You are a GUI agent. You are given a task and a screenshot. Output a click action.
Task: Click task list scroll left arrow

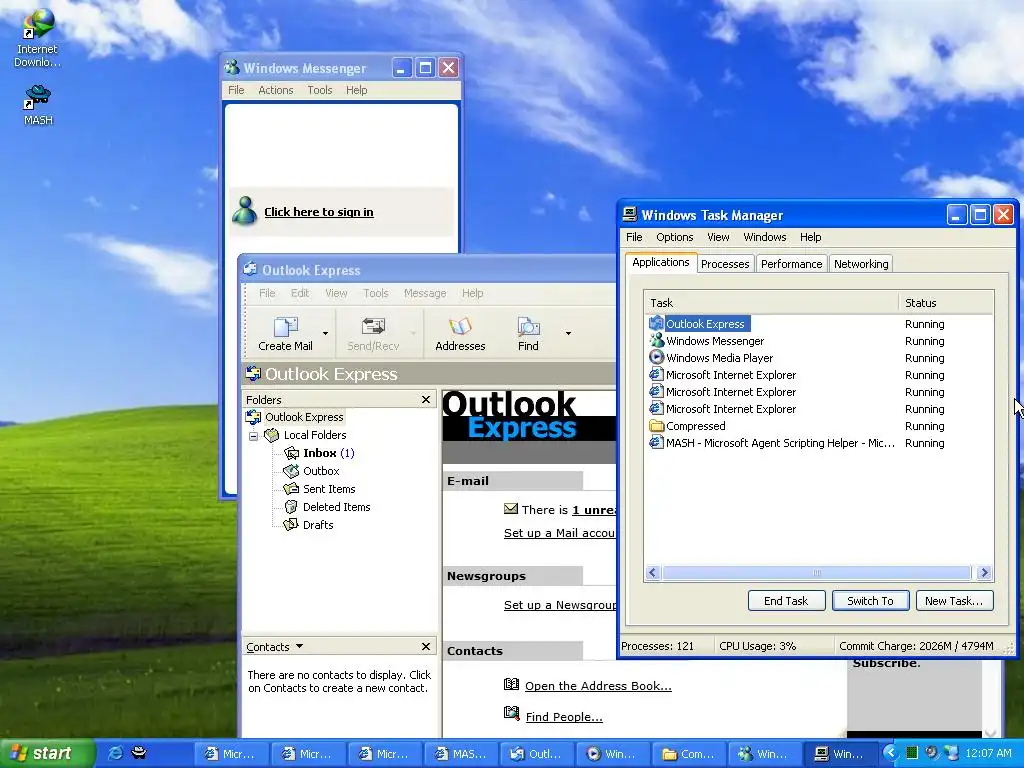point(652,573)
